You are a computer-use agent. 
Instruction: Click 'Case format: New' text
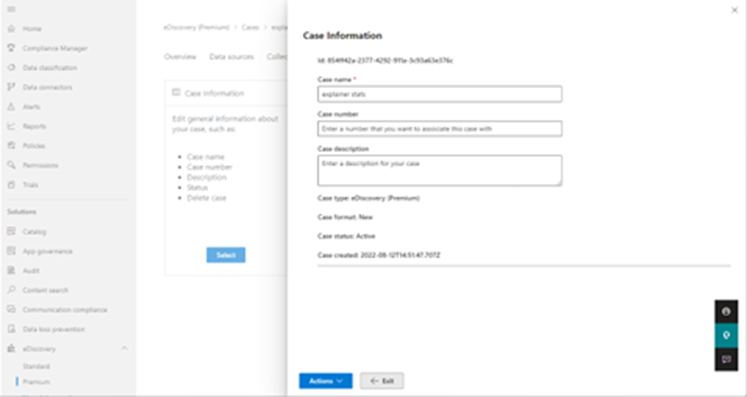click(x=345, y=217)
